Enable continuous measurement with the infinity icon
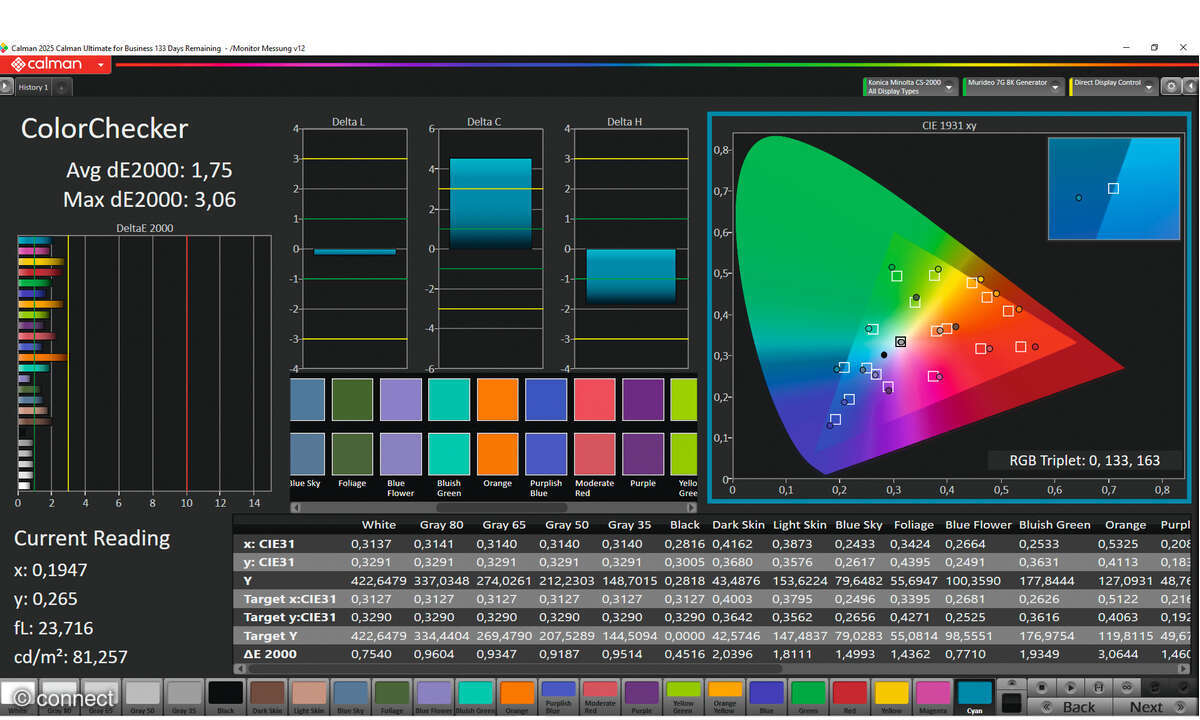The width and height of the screenshot is (1200, 720). pyautogui.click(x=1127, y=686)
